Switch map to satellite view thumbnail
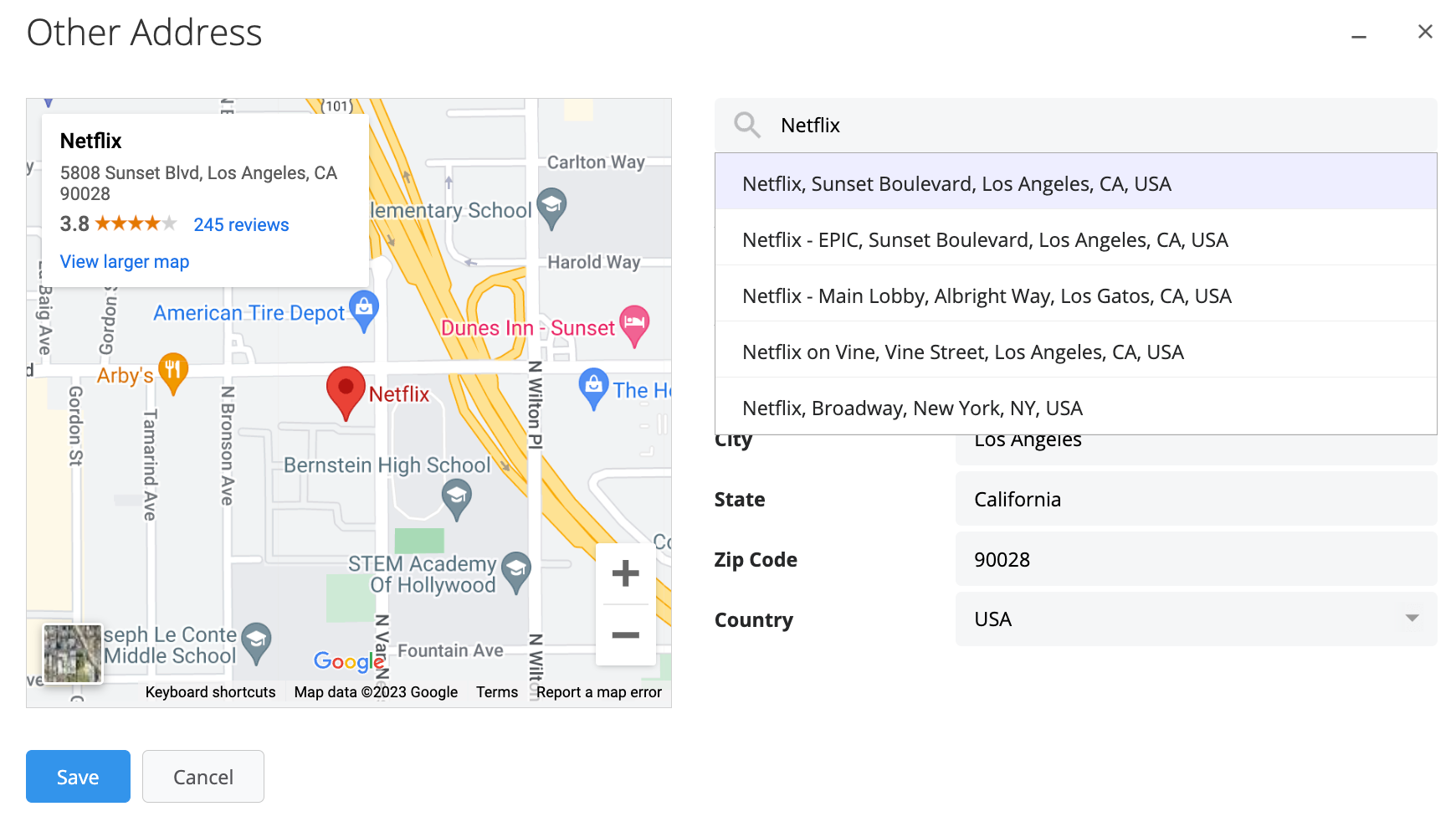This screenshot has height=827, width=1456. pyautogui.click(x=73, y=654)
